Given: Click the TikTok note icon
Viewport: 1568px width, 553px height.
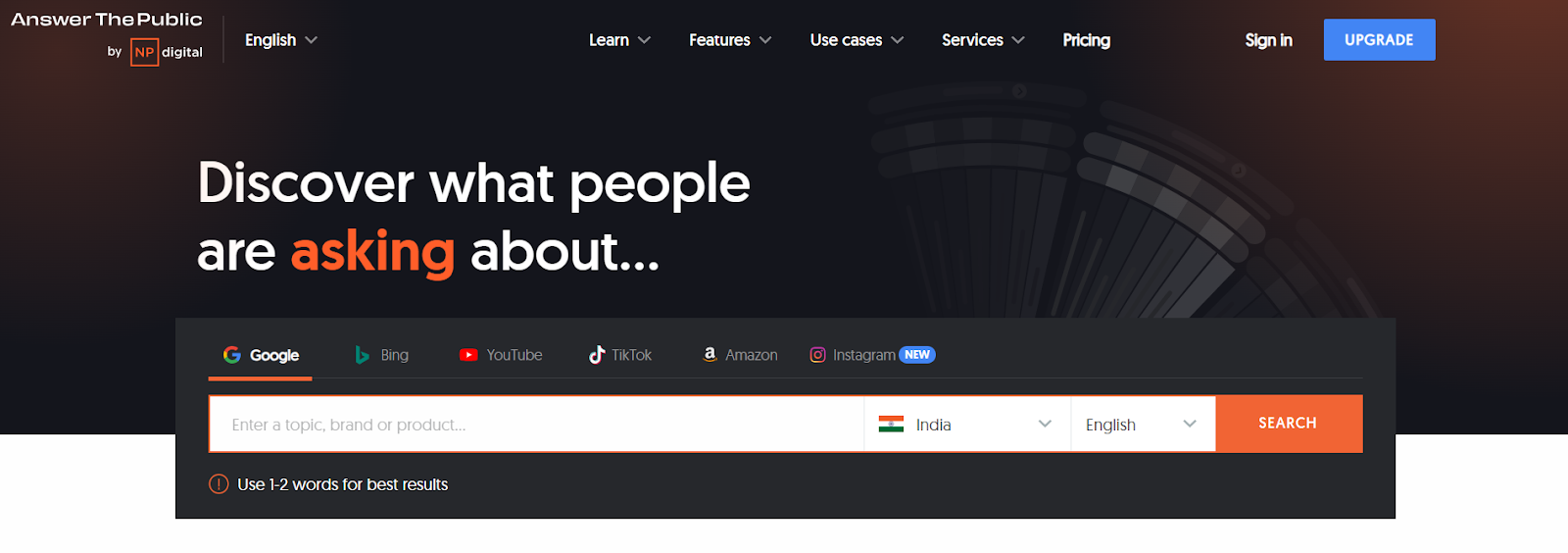Looking at the screenshot, I should click(x=597, y=355).
